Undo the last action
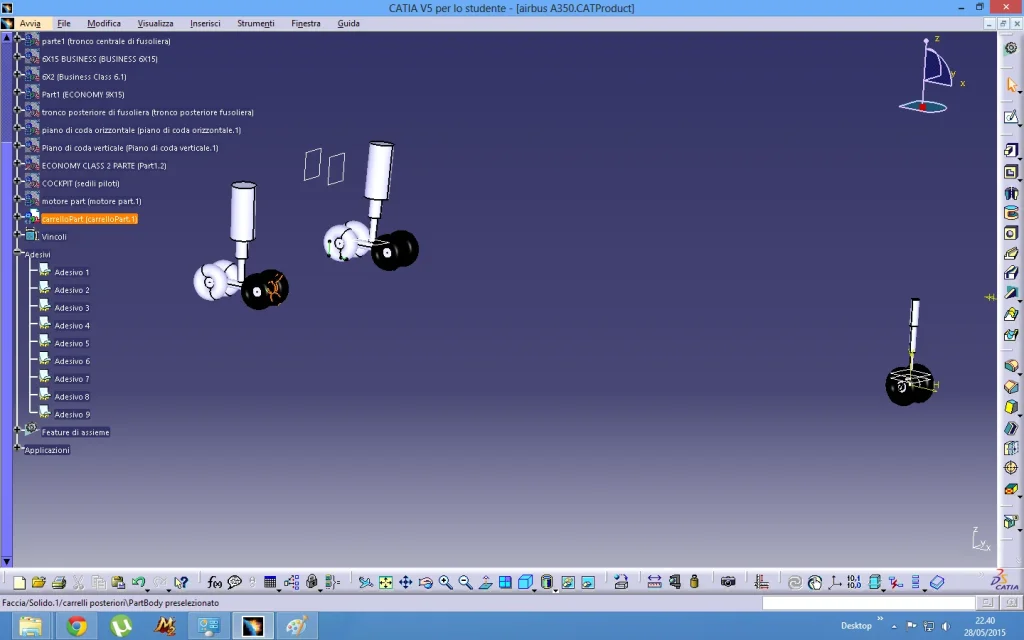This screenshot has height=640, width=1024. [x=138, y=582]
